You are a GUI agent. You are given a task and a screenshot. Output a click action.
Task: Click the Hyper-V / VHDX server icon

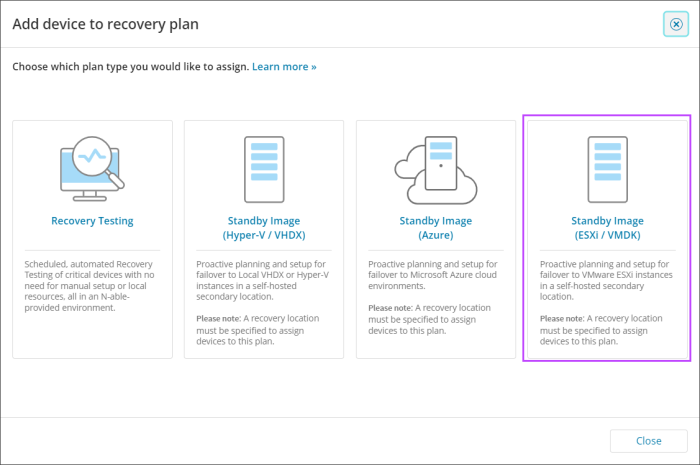263,168
